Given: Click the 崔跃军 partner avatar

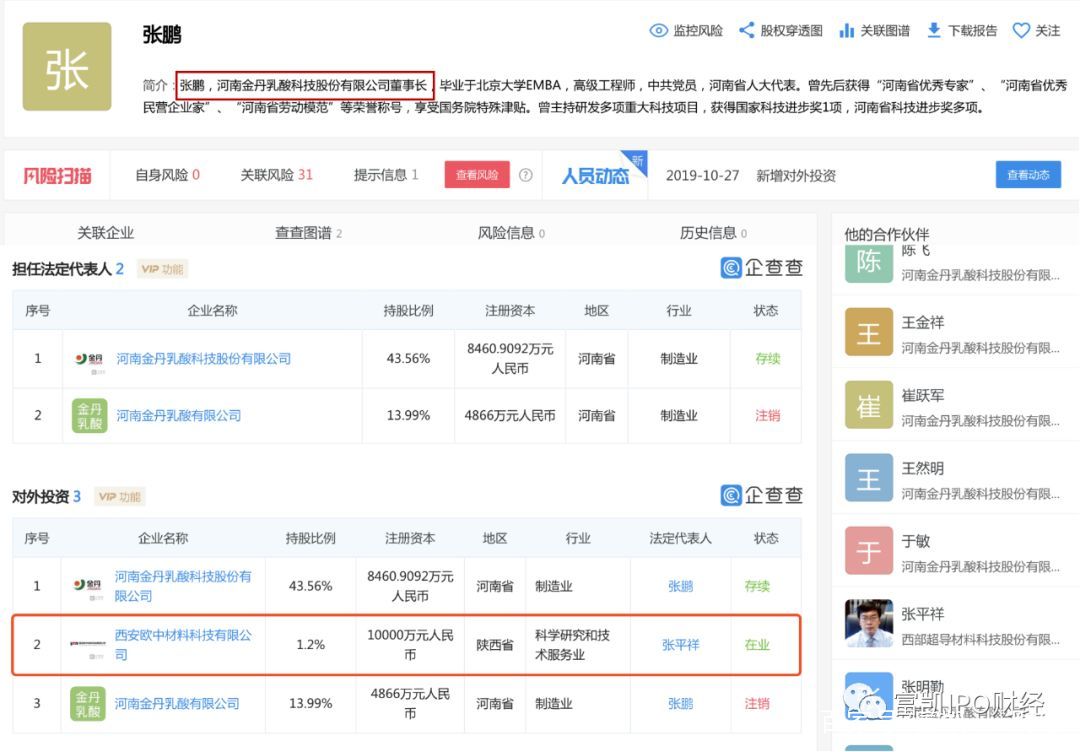Looking at the screenshot, I should [869, 406].
